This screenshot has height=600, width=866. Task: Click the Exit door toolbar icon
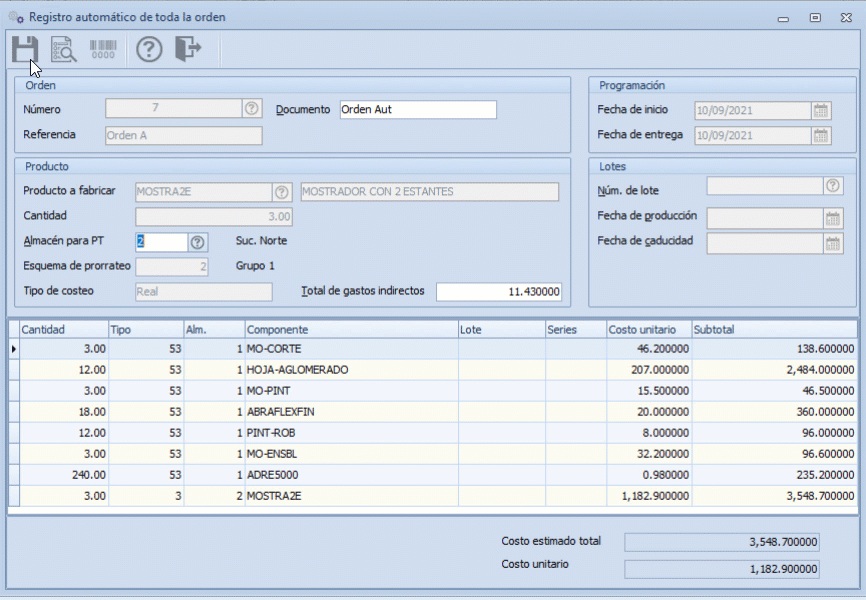tap(188, 49)
